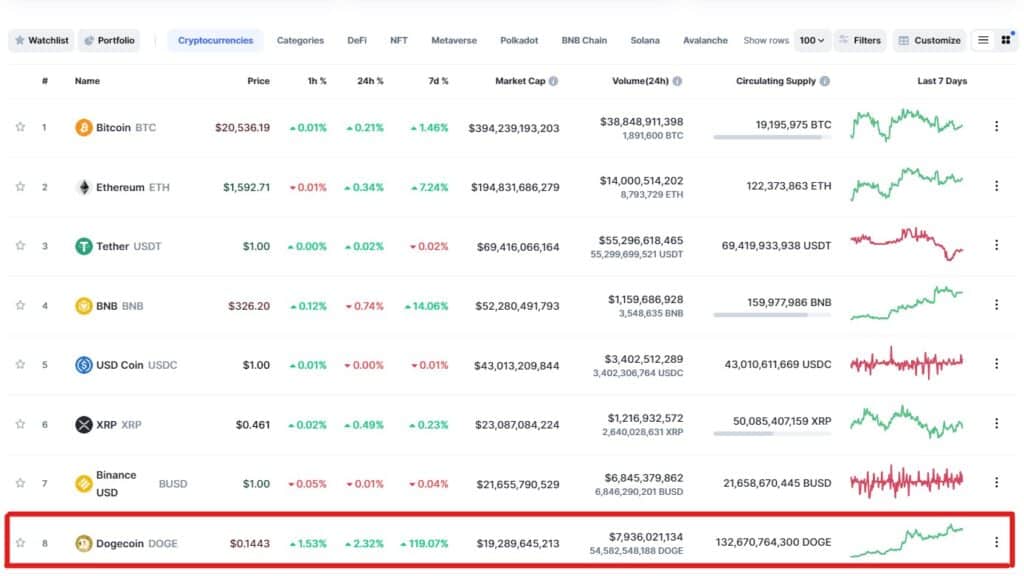Show Market Cap info tooltip icon
This screenshot has width=1024, height=576.
pyautogui.click(x=553, y=81)
